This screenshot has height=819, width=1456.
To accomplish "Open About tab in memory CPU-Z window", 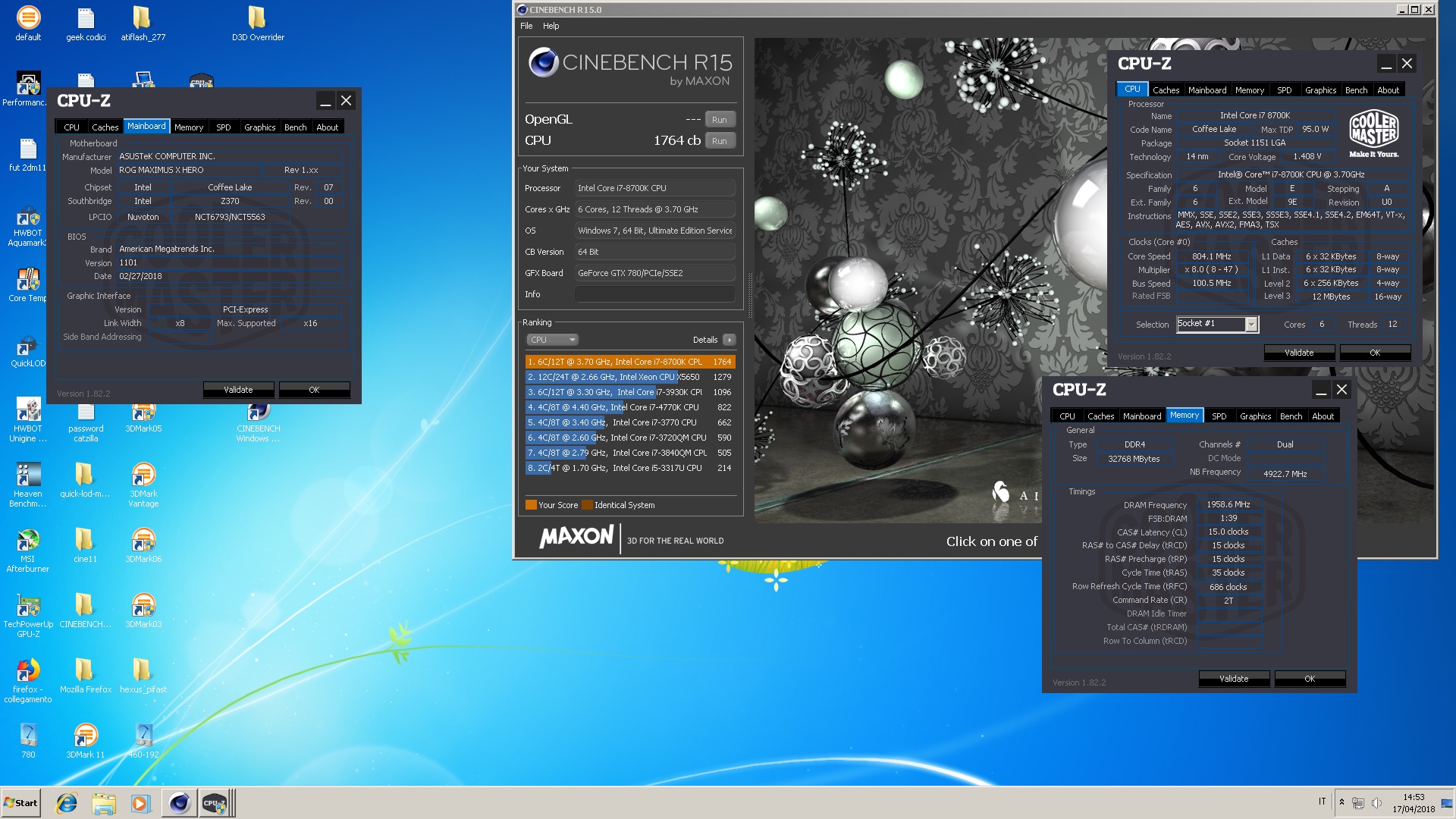I will (1323, 416).
